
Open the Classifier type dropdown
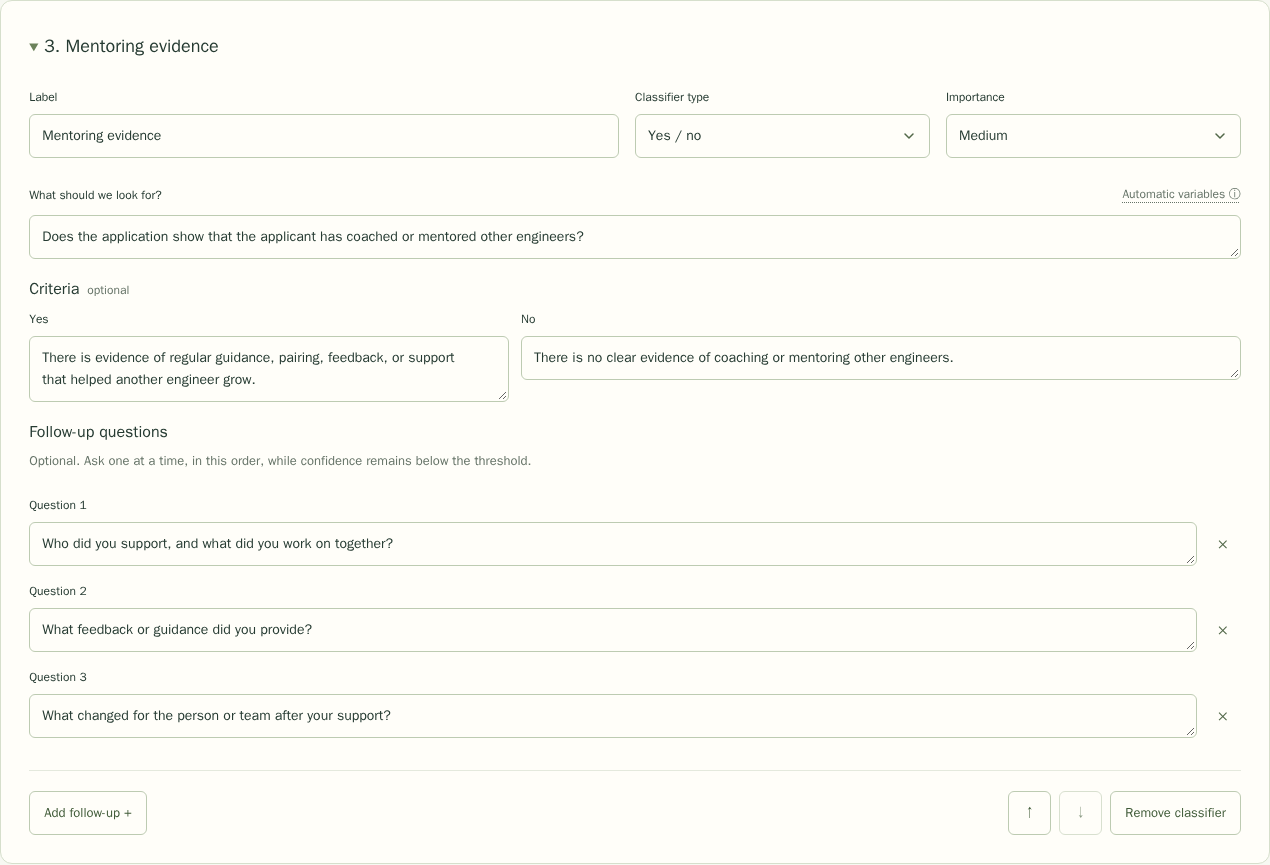[782, 136]
